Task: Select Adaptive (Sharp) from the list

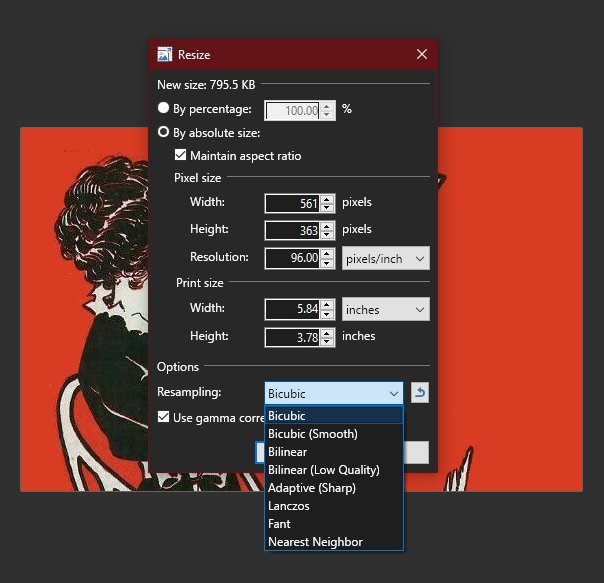Action: click(x=312, y=488)
